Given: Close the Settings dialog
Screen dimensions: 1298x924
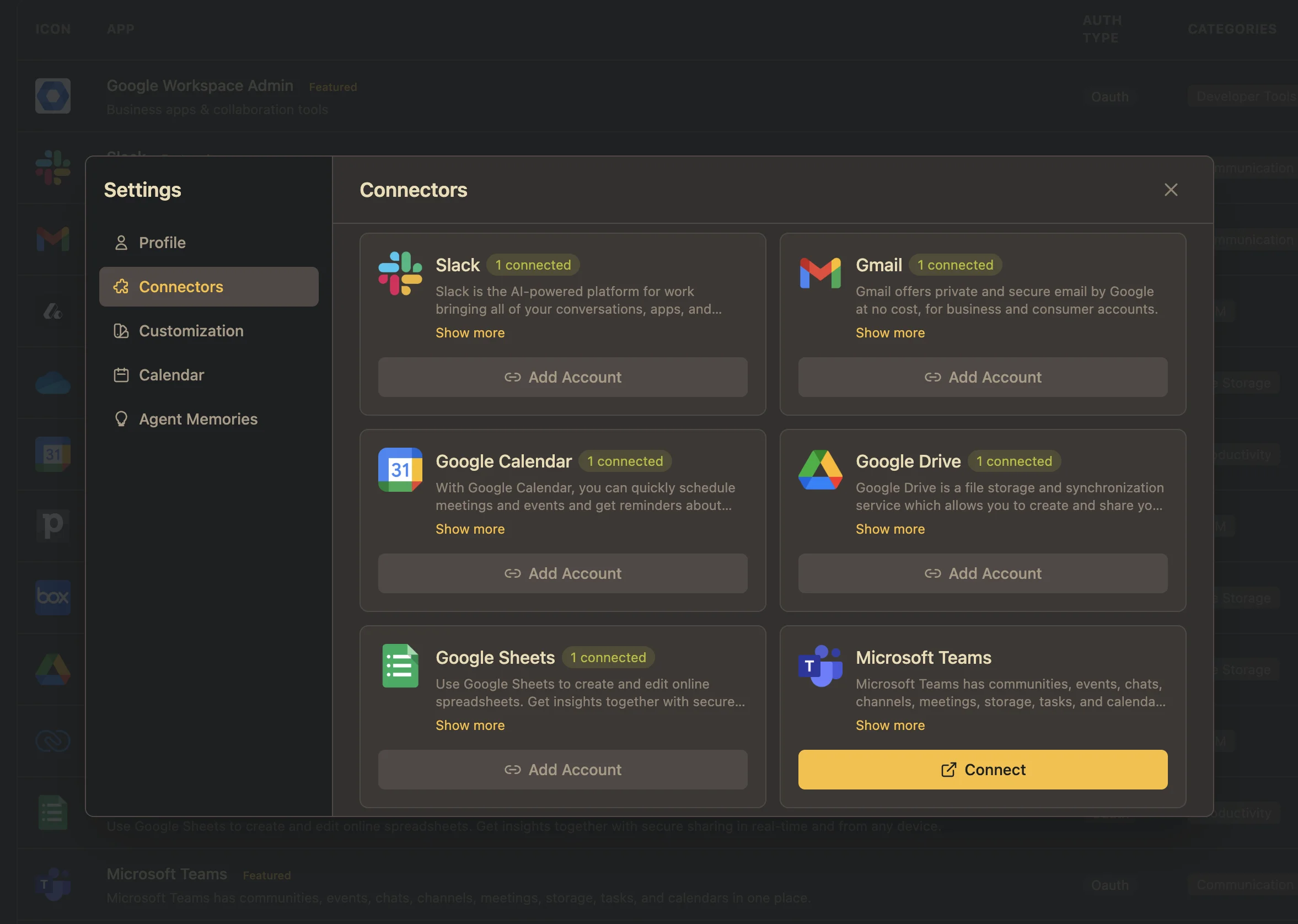Looking at the screenshot, I should 1171,190.
